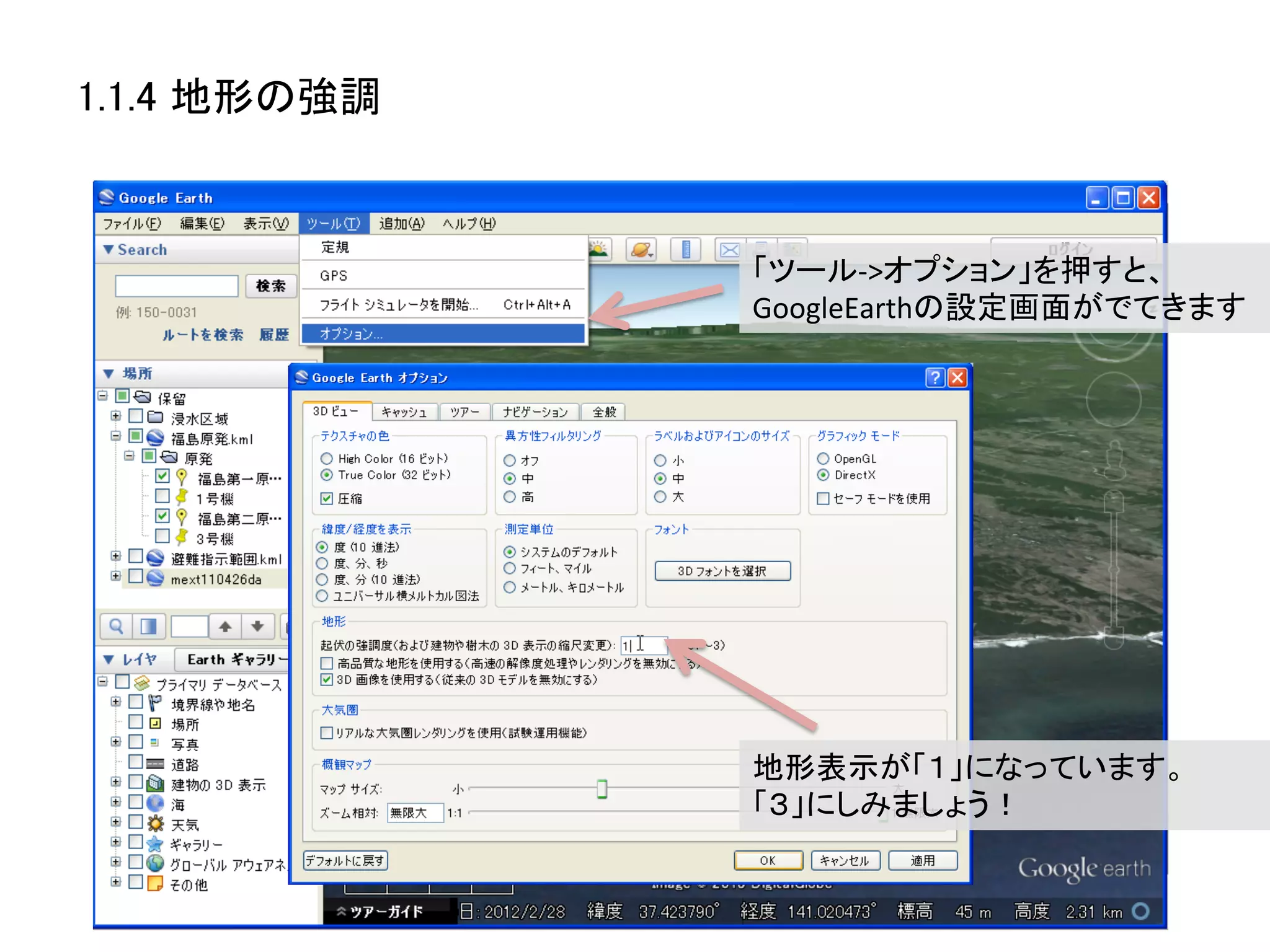Select 度、分、秒 coordinate format

pos(322,563)
